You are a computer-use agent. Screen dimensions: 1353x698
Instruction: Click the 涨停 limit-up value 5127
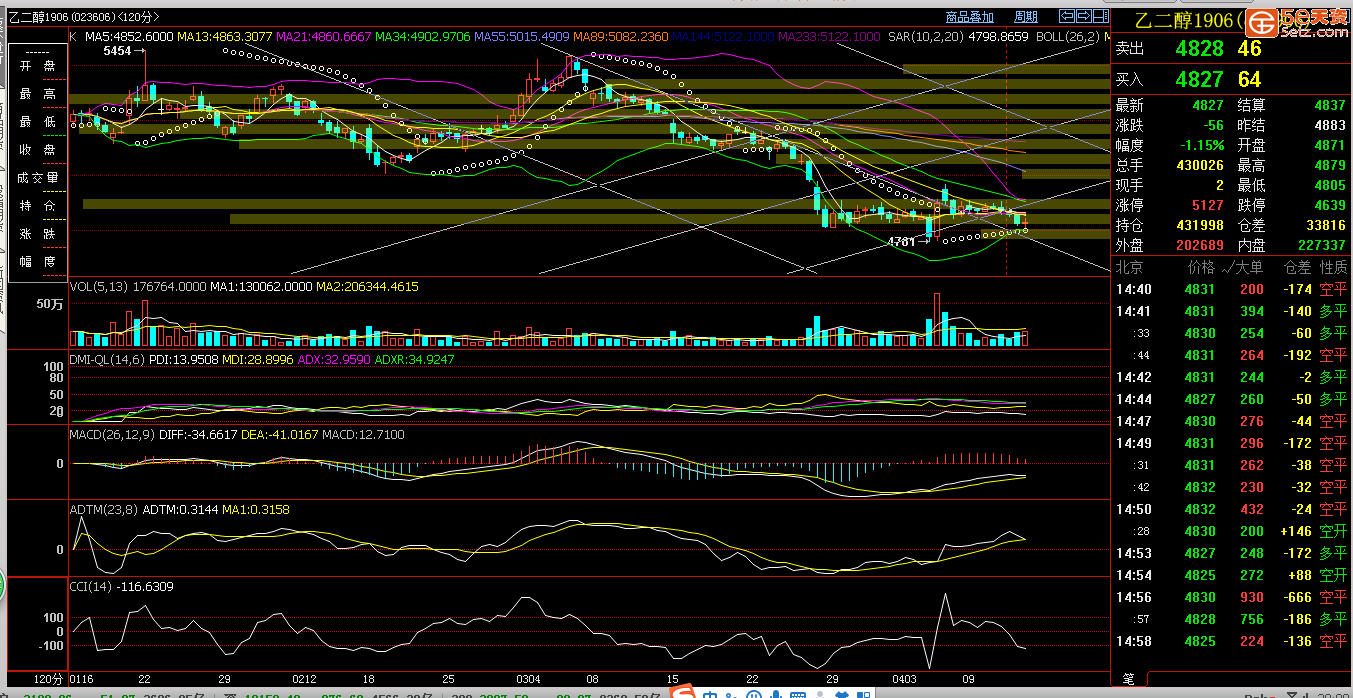coord(1208,205)
